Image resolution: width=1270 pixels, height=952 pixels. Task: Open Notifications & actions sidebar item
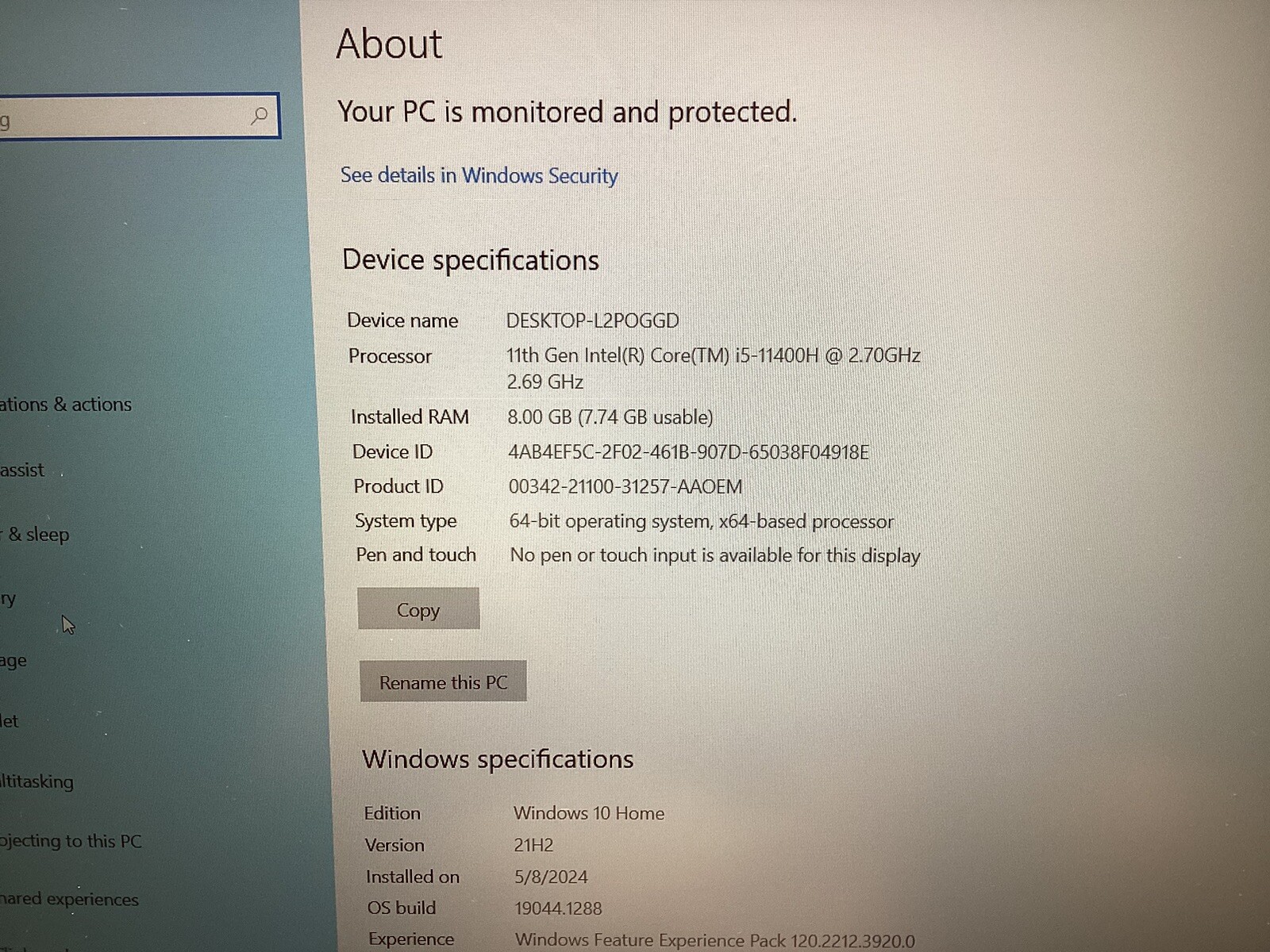pos(66,405)
